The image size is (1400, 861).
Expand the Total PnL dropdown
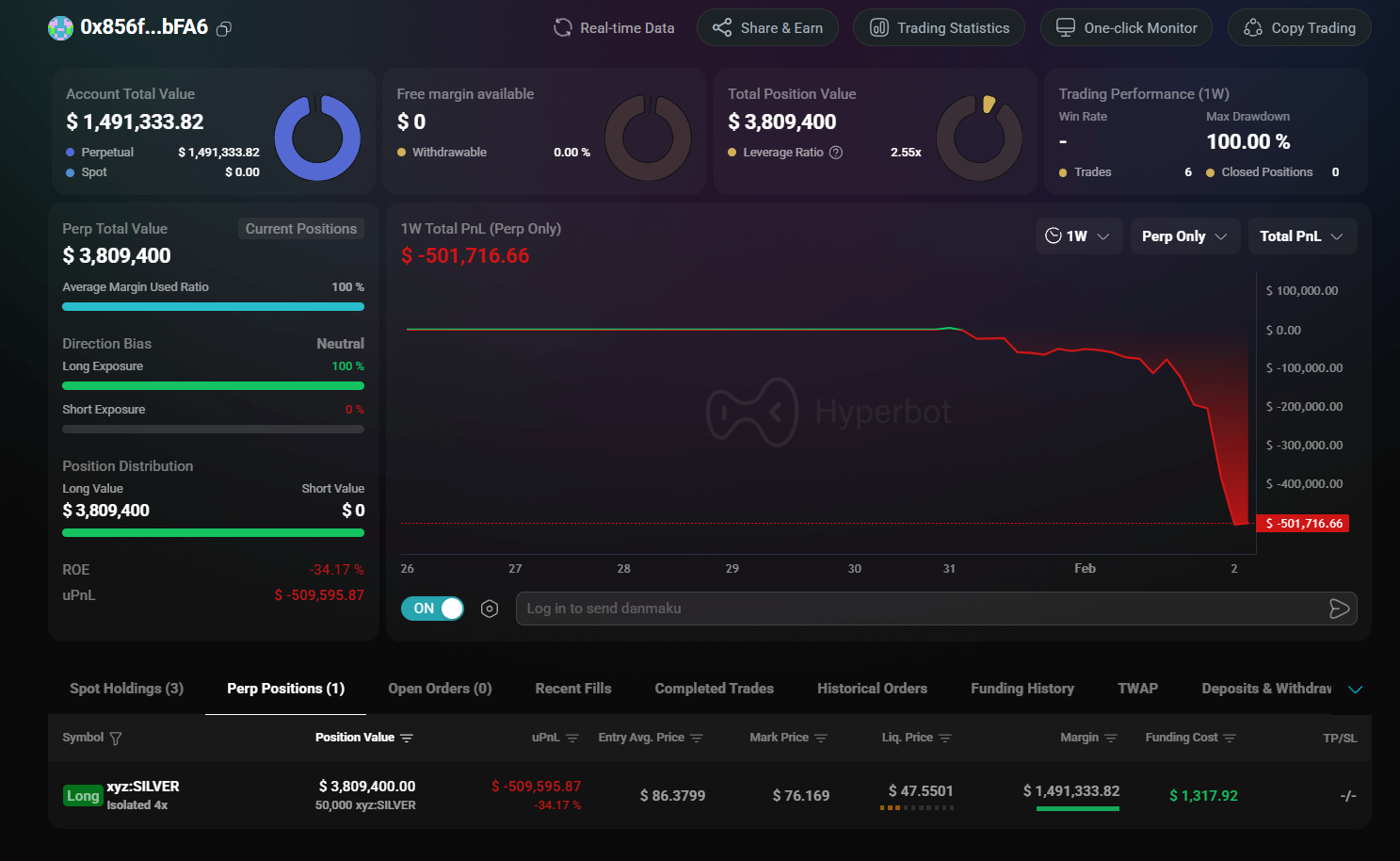coord(1301,236)
